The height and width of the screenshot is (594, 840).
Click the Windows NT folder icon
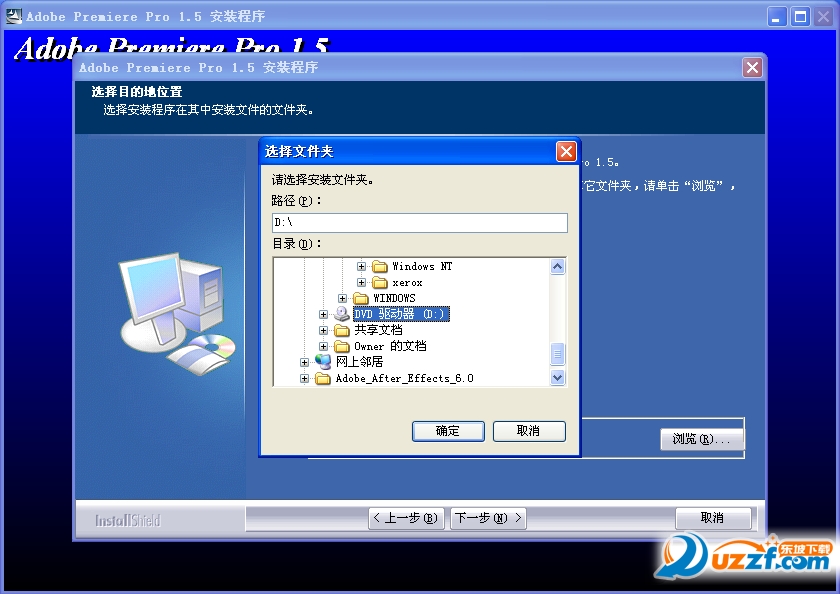[x=380, y=266]
